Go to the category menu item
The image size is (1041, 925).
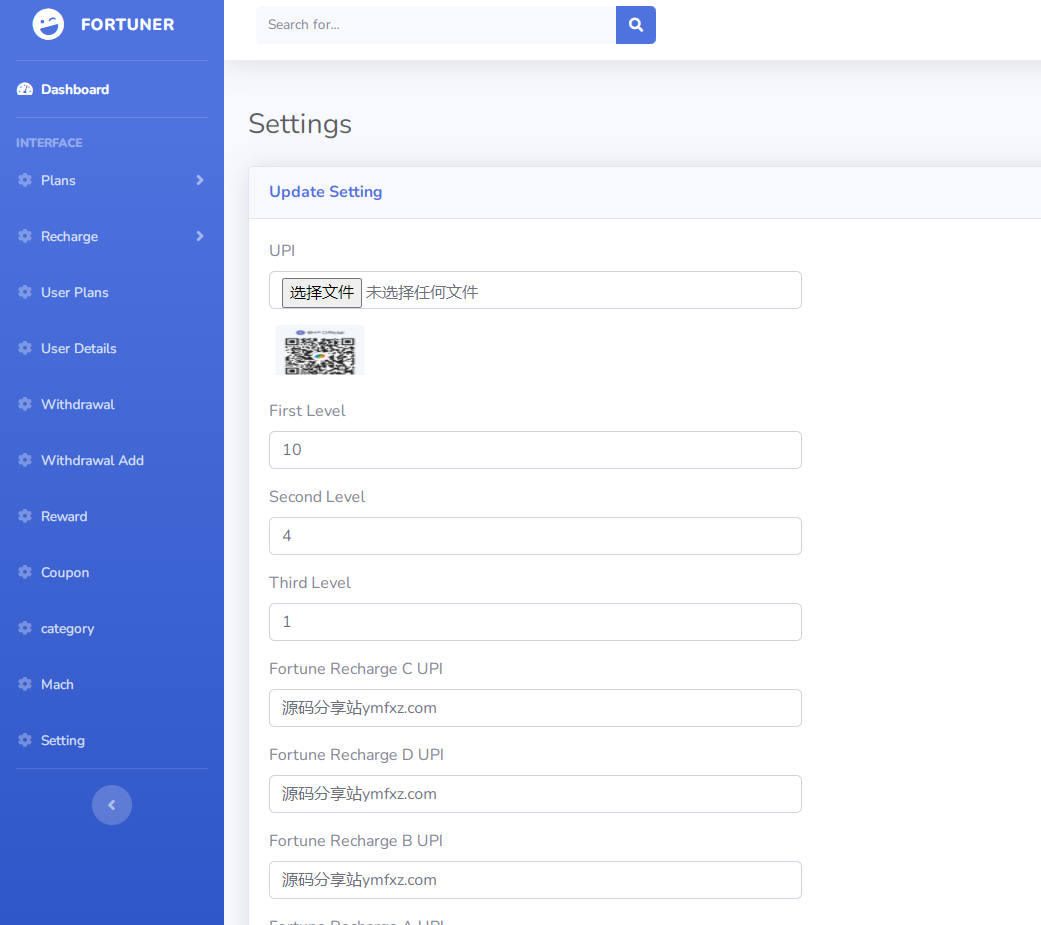click(67, 629)
